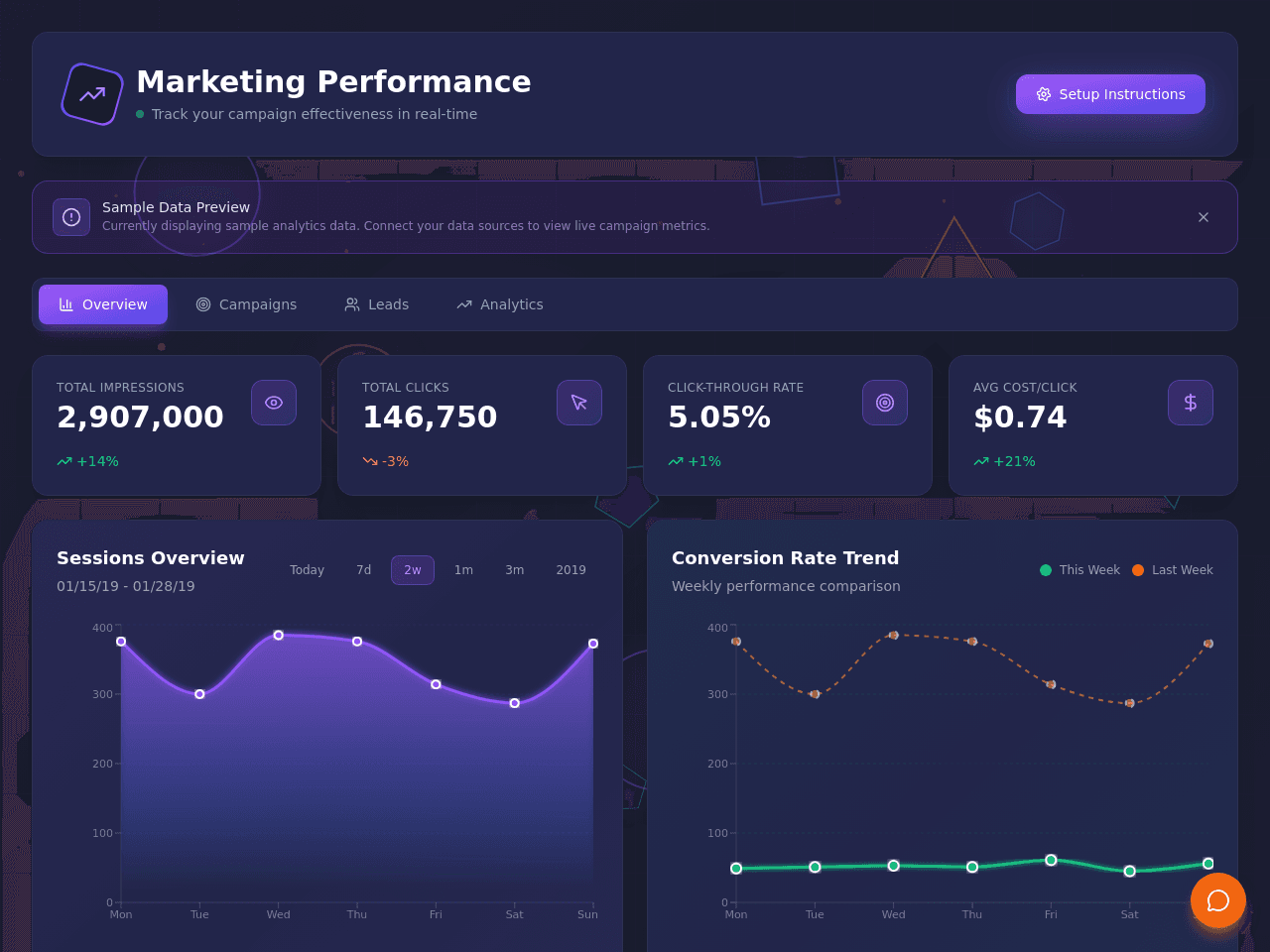1270x952 pixels.
Task: Click the +14% impressions trend indicator
Action: click(87, 461)
